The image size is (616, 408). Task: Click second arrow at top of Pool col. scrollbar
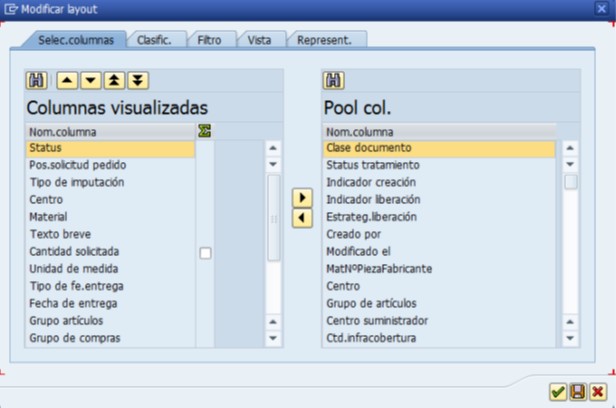pyautogui.click(x=570, y=164)
